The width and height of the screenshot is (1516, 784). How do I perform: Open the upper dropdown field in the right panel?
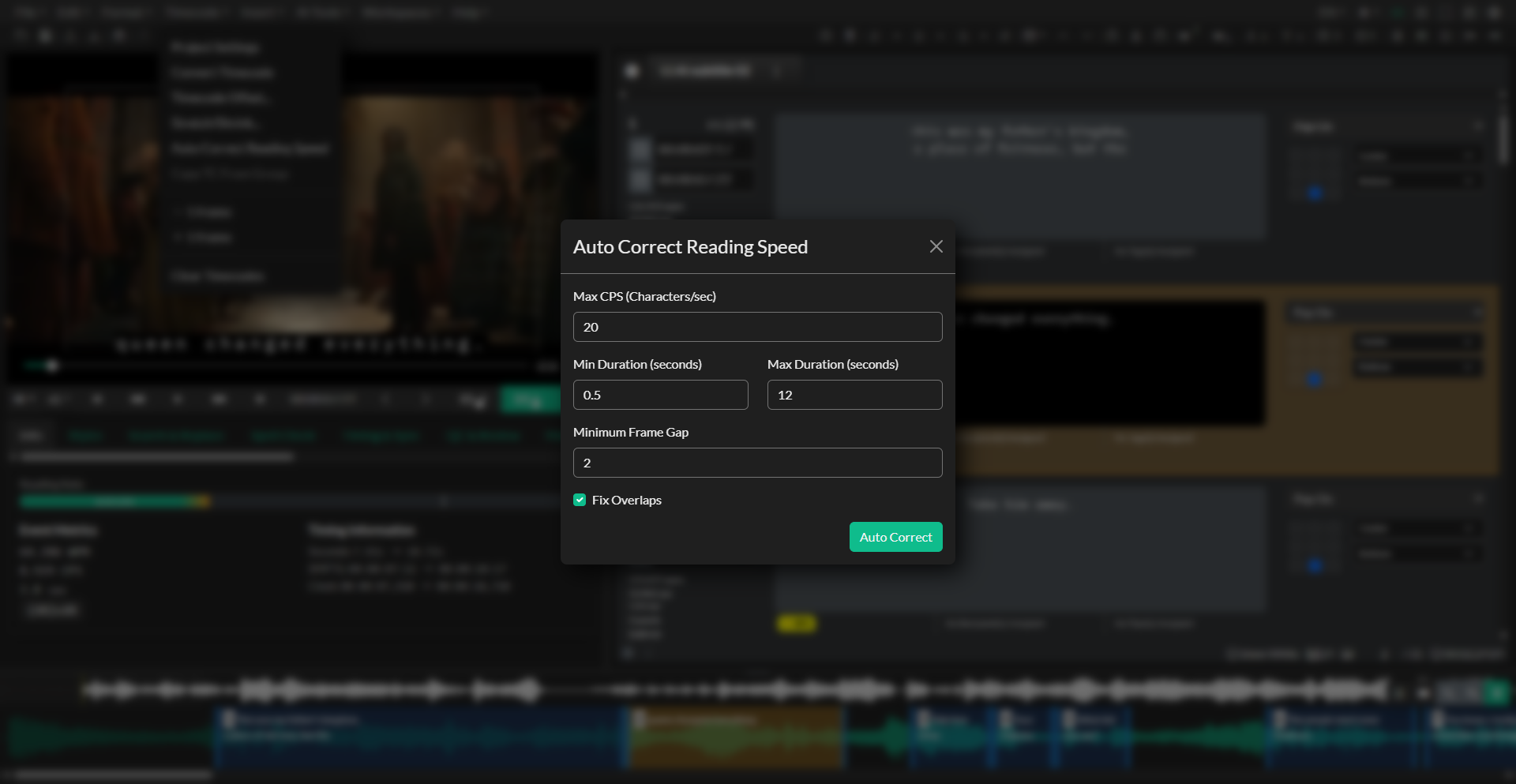tap(1419, 156)
